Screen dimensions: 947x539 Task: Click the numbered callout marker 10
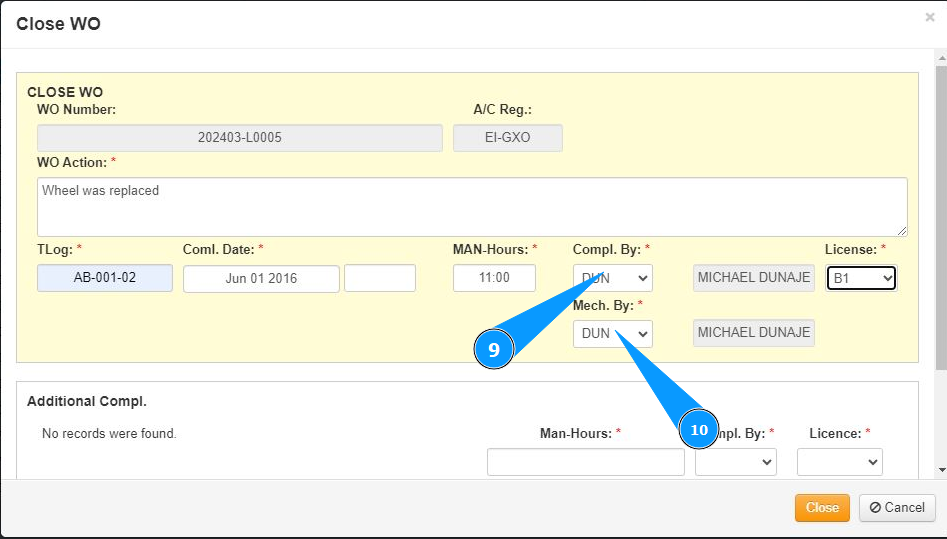[x=699, y=430]
